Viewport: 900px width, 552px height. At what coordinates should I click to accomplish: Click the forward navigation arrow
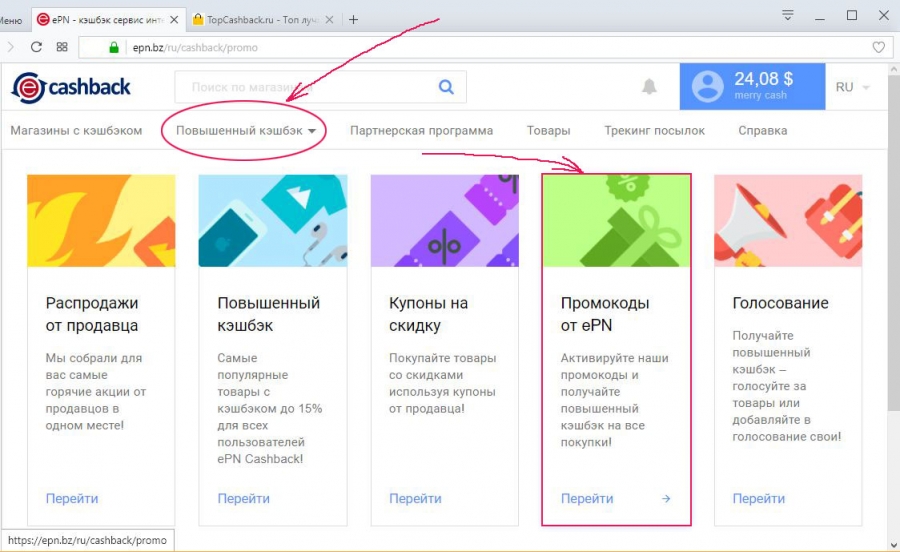pyautogui.click(x=10, y=47)
